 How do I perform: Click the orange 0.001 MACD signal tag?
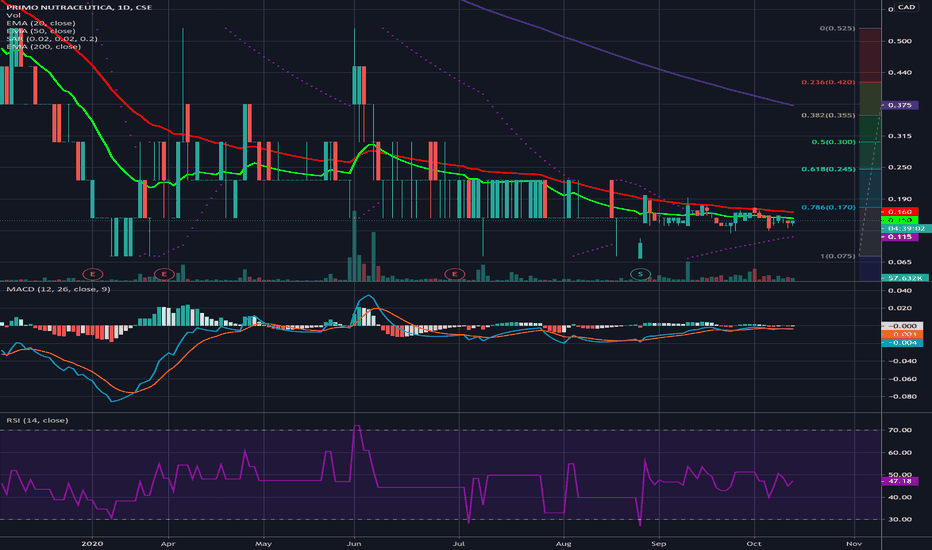tap(902, 334)
